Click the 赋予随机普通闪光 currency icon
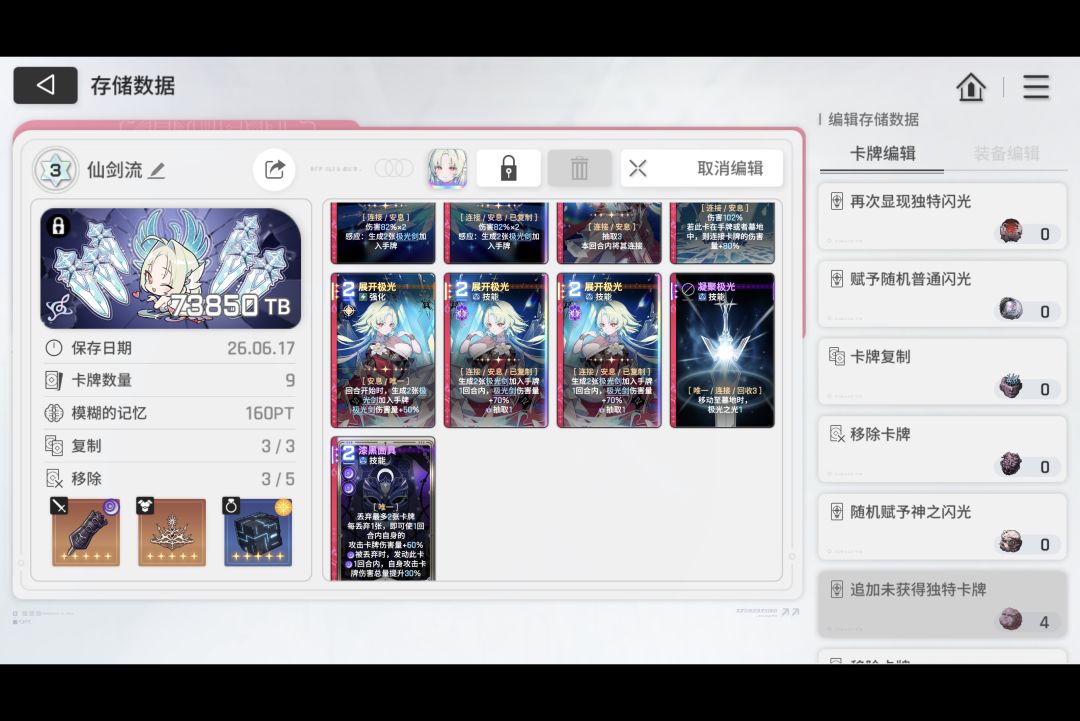Viewport: 1080px width, 721px height. coord(1011,309)
